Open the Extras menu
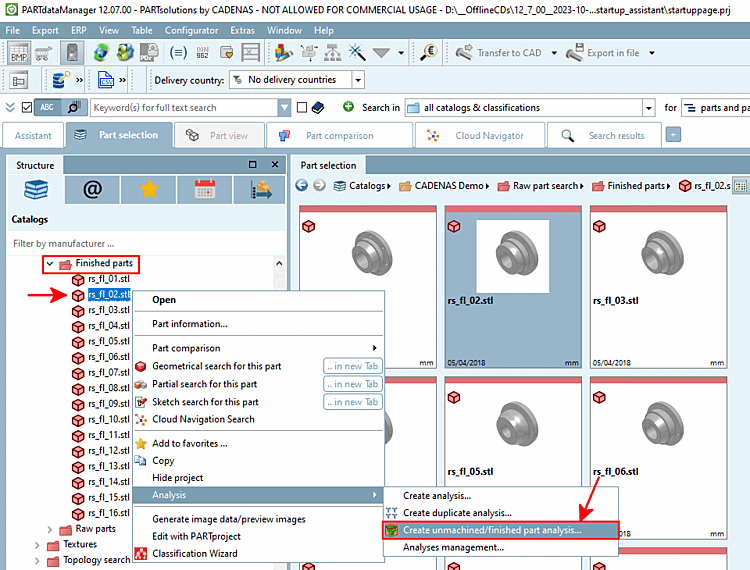Image resolution: width=750 pixels, height=570 pixels. point(243,30)
